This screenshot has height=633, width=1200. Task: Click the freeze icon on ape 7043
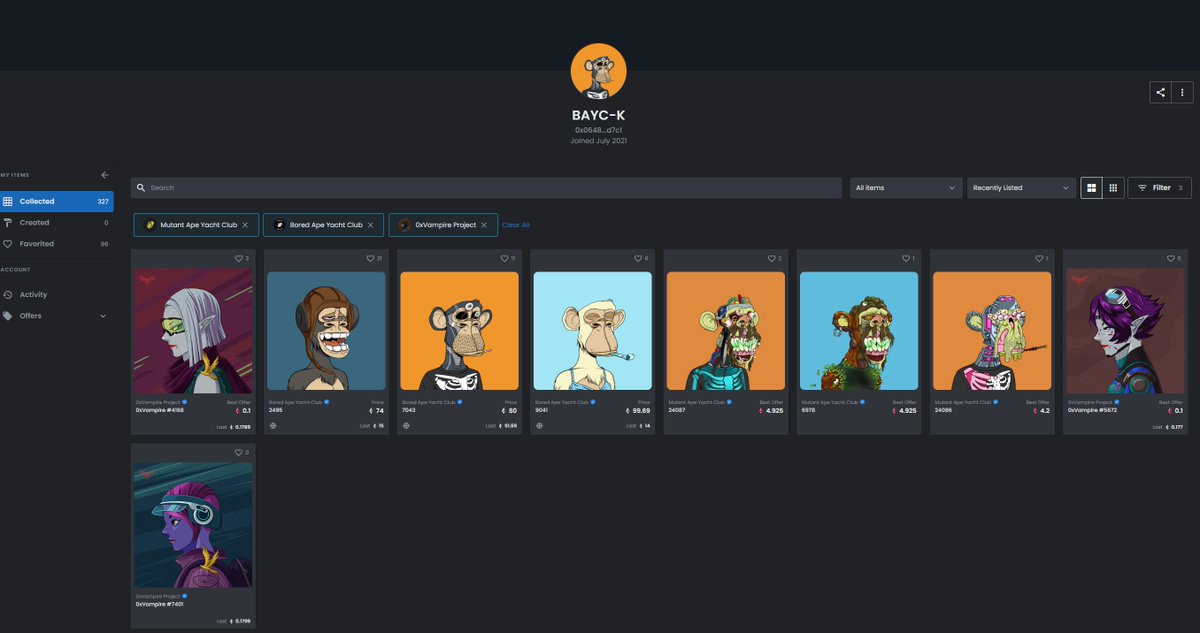(406, 425)
